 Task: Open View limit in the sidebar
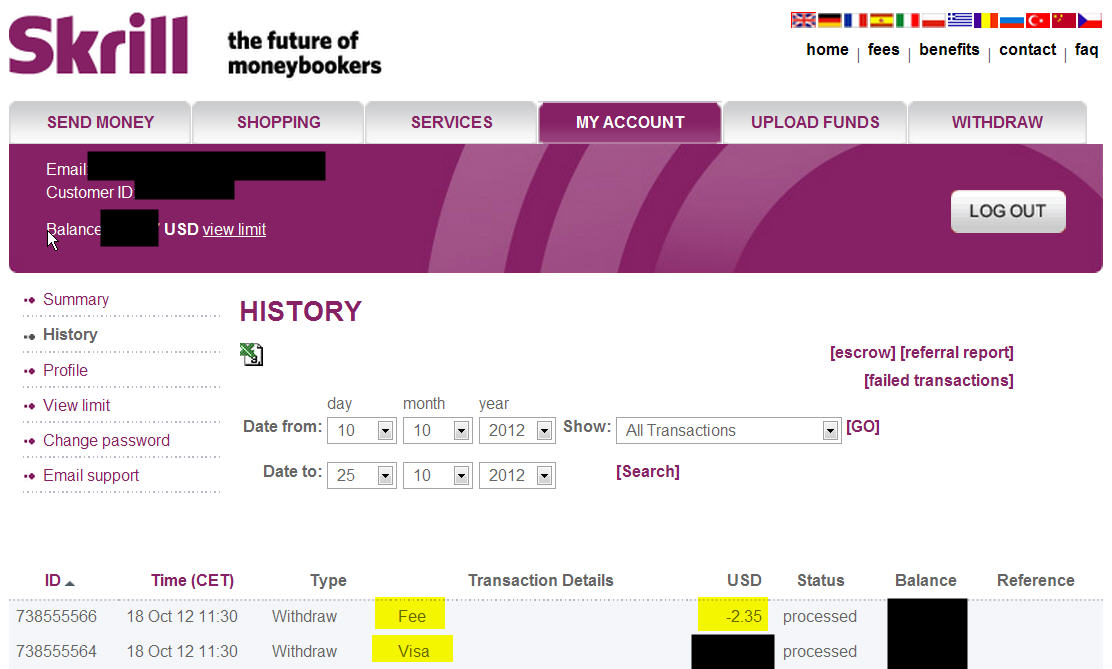pos(77,405)
